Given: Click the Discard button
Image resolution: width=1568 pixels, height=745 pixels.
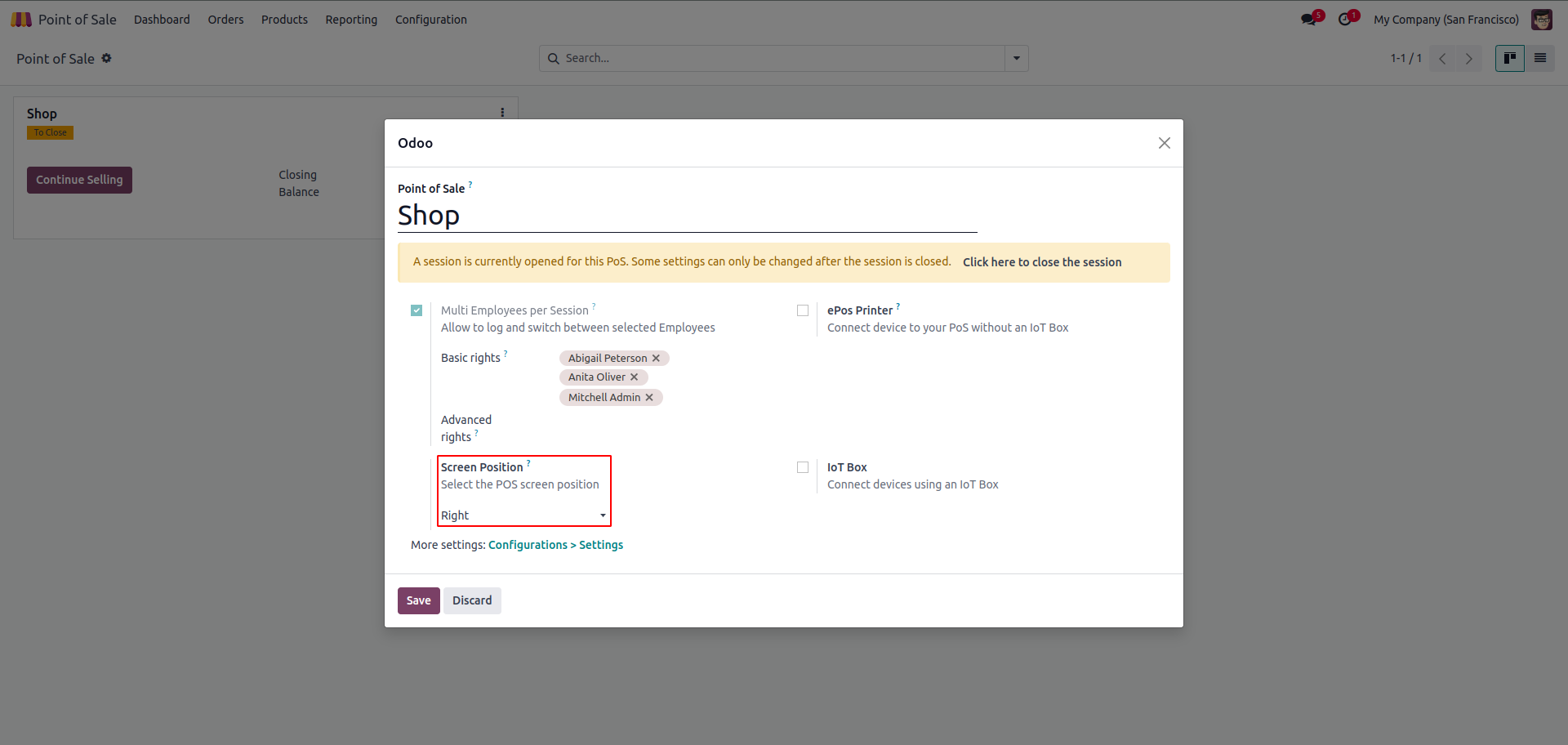Looking at the screenshot, I should pos(472,600).
